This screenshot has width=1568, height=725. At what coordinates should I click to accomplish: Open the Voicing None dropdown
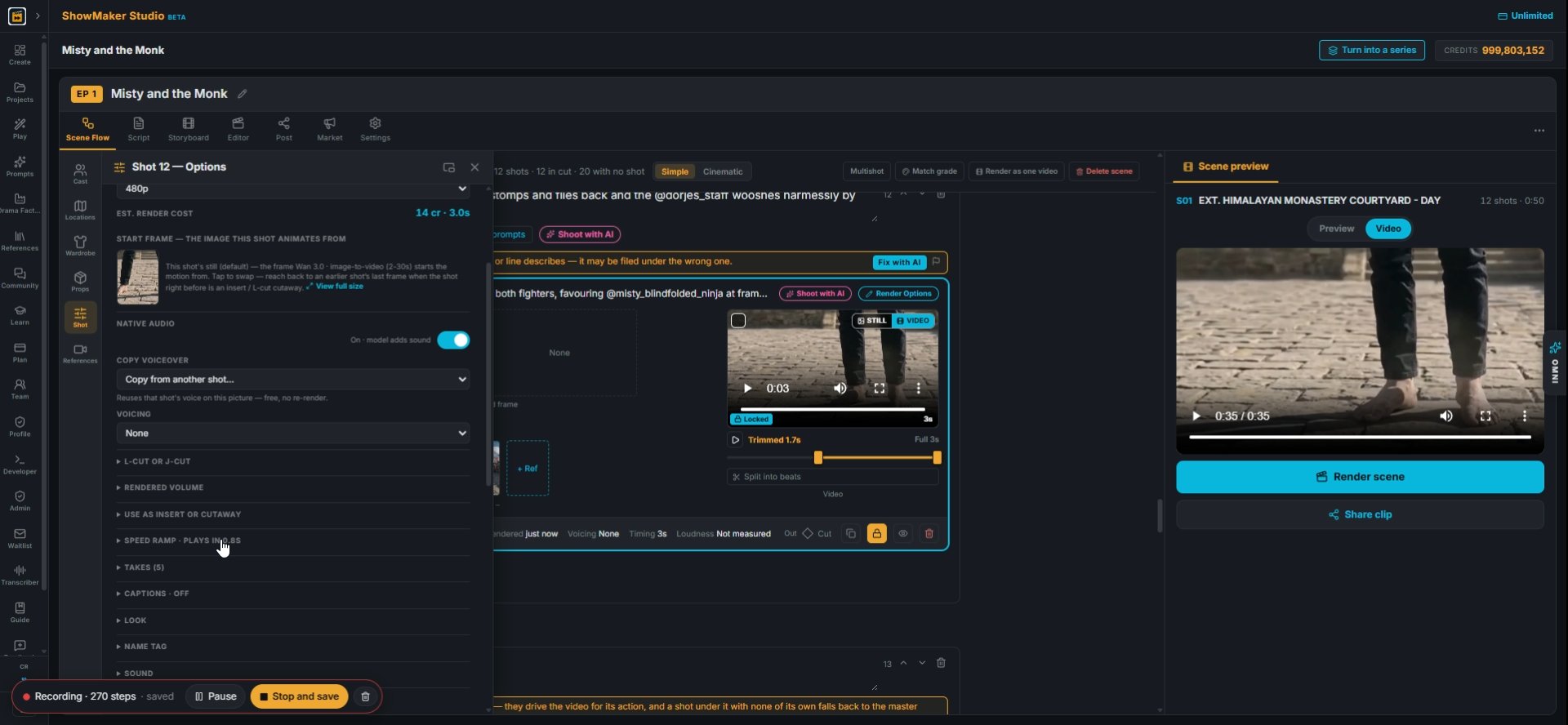point(293,434)
